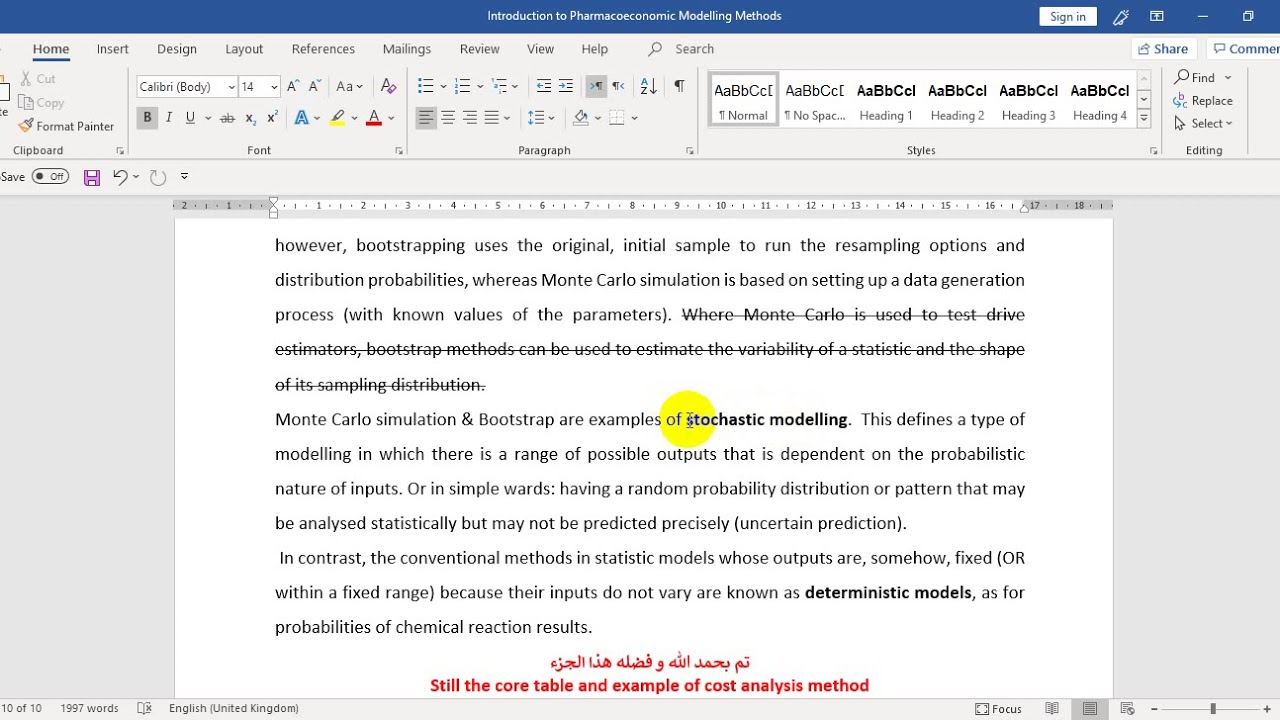Open Text Effects and Typography

pos(301,118)
